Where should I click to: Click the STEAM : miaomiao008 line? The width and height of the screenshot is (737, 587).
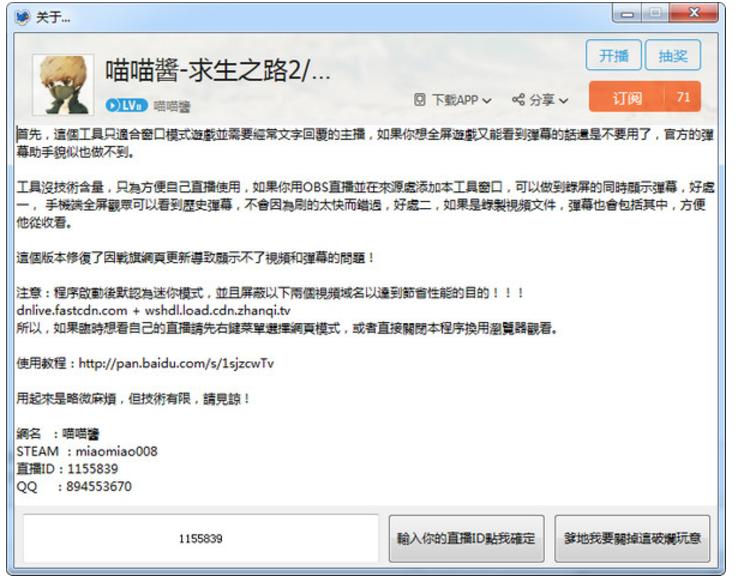(x=87, y=451)
